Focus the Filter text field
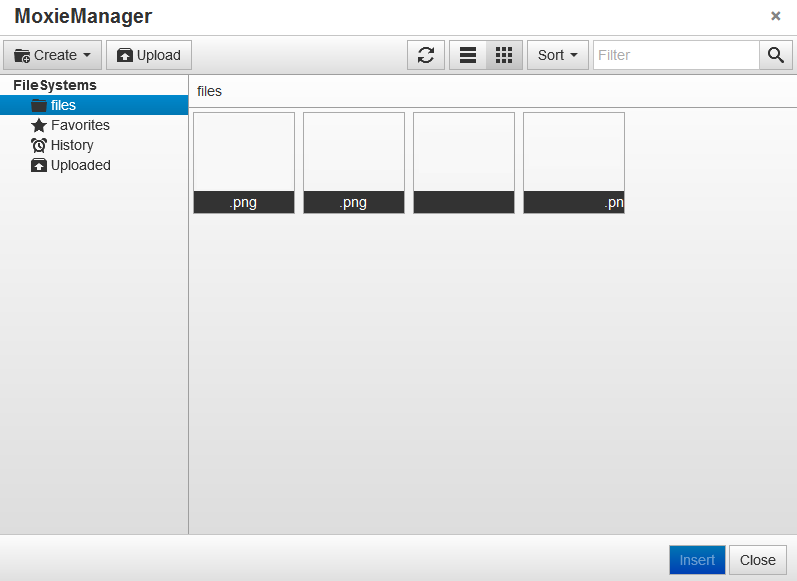The width and height of the screenshot is (797, 581). click(676, 55)
